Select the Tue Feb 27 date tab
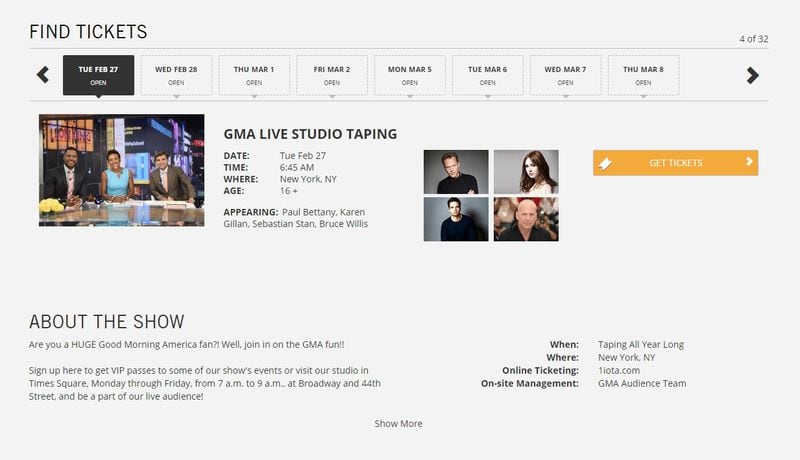The width and height of the screenshot is (800, 460). pyautogui.click(x=98, y=75)
